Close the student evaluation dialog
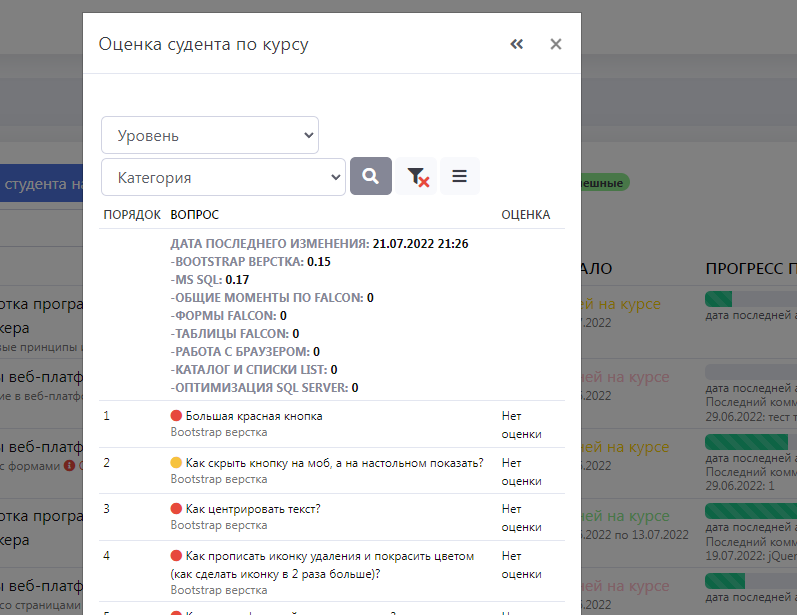This screenshot has height=615, width=797. coord(556,44)
